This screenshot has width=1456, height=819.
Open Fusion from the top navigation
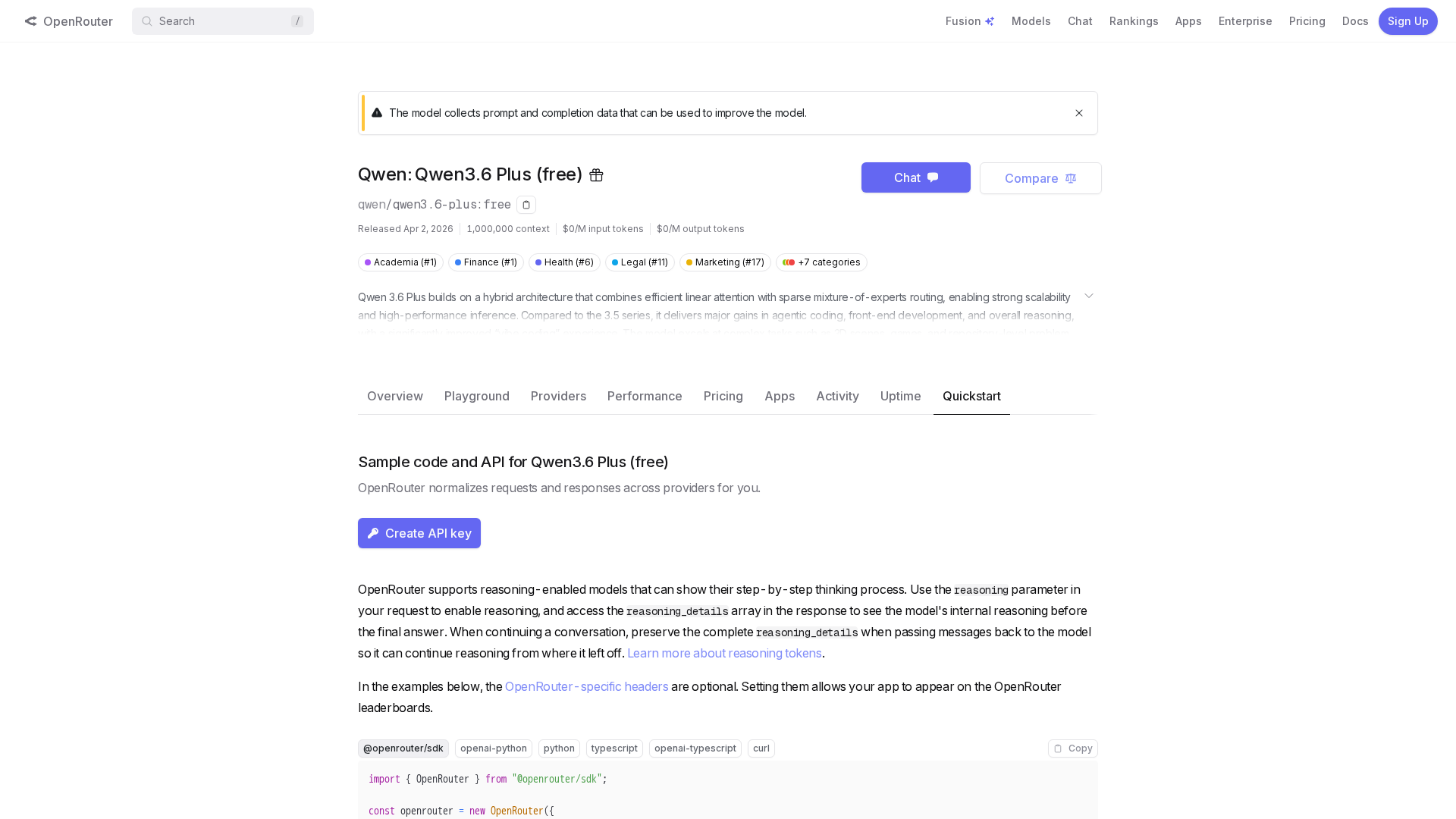pos(969,21)
